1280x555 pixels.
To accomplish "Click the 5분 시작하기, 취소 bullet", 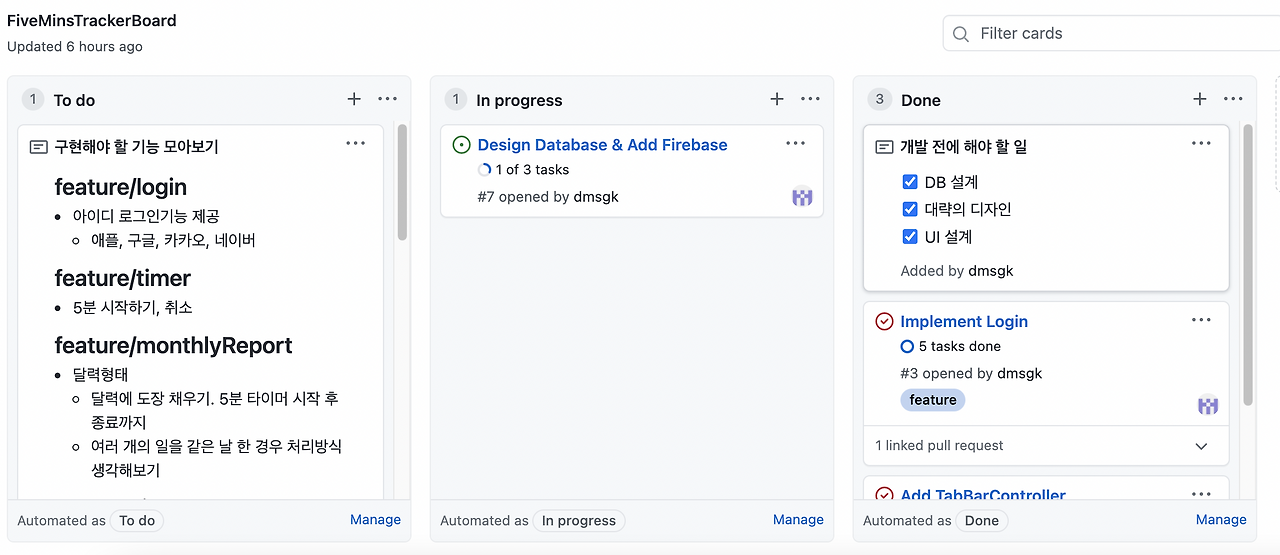I will pyautogui.click(x=133, y=307).
